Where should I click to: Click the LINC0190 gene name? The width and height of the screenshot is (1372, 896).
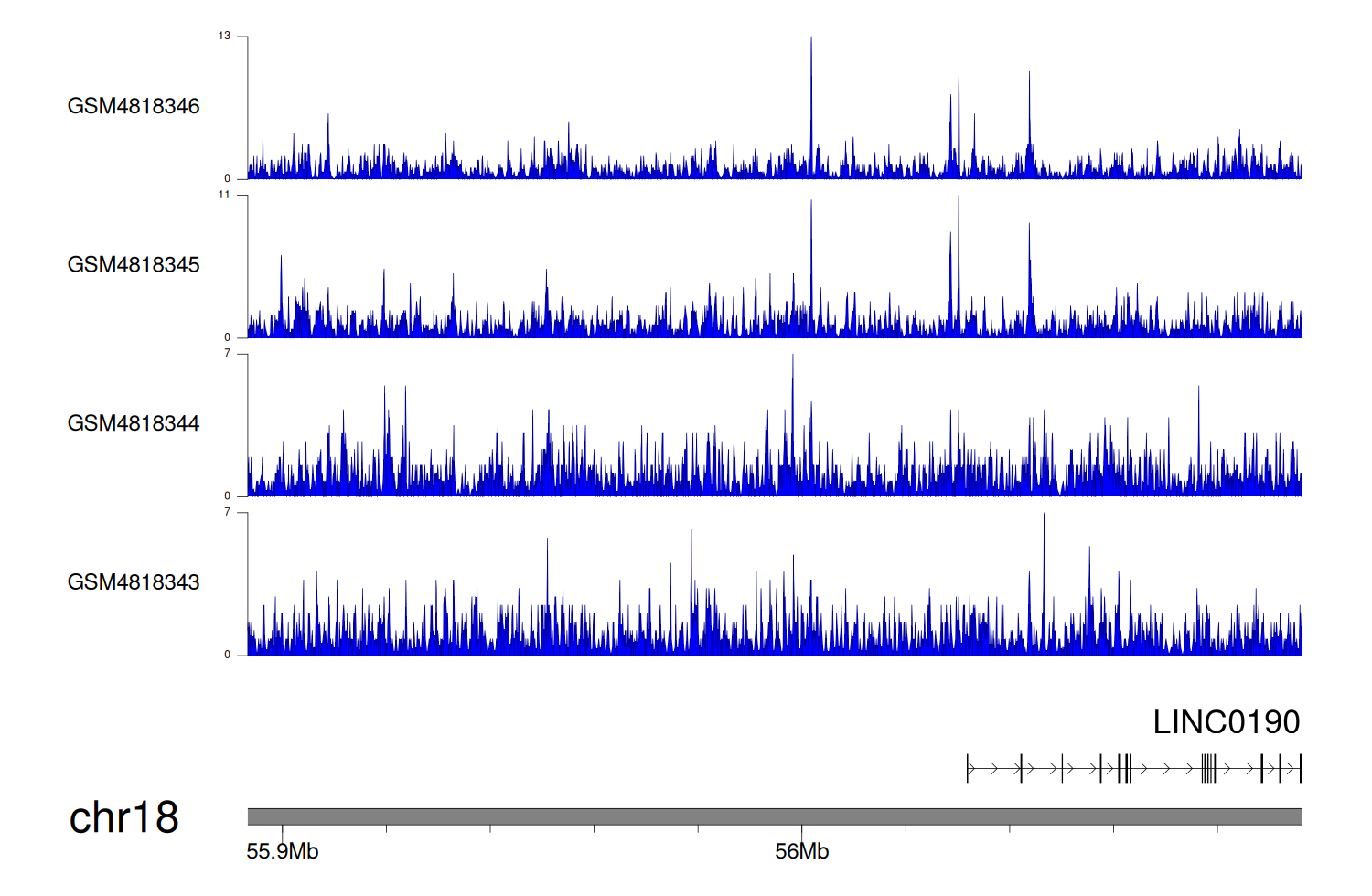point(1226,722)
